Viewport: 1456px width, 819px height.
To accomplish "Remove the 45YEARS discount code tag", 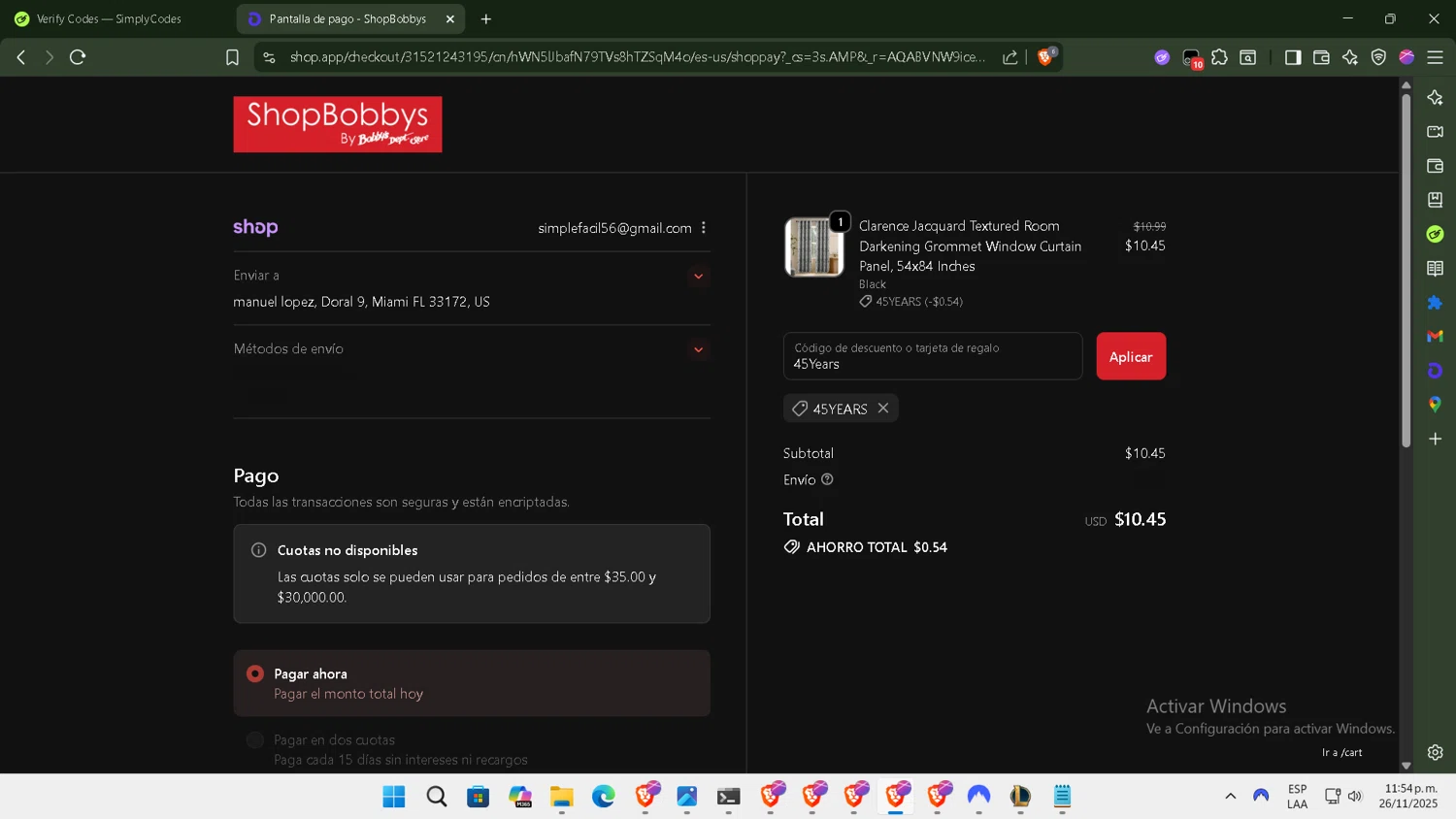I will click(883, 409).
